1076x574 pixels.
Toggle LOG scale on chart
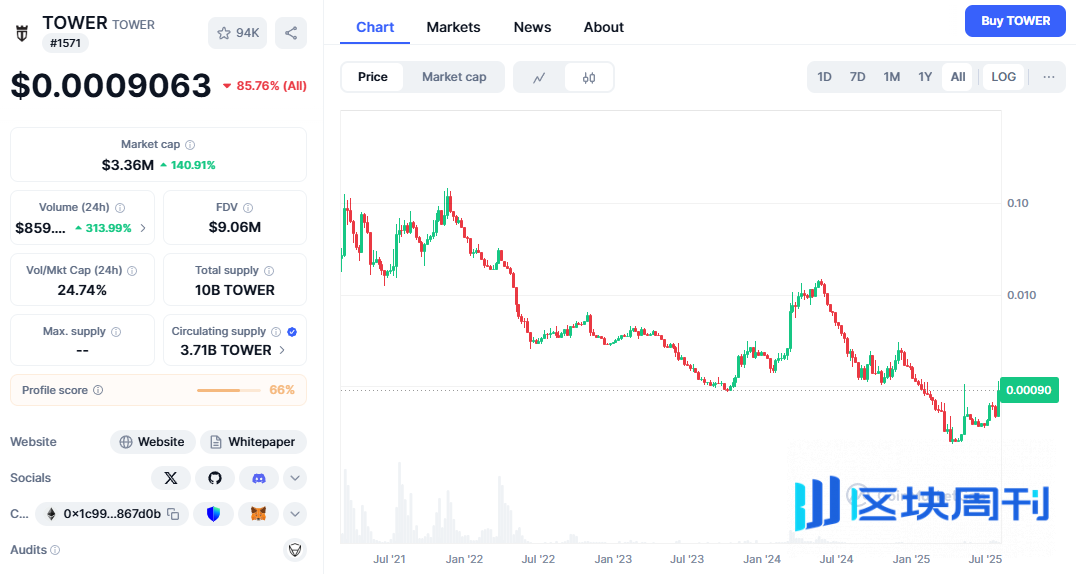tap(1003, 77)
